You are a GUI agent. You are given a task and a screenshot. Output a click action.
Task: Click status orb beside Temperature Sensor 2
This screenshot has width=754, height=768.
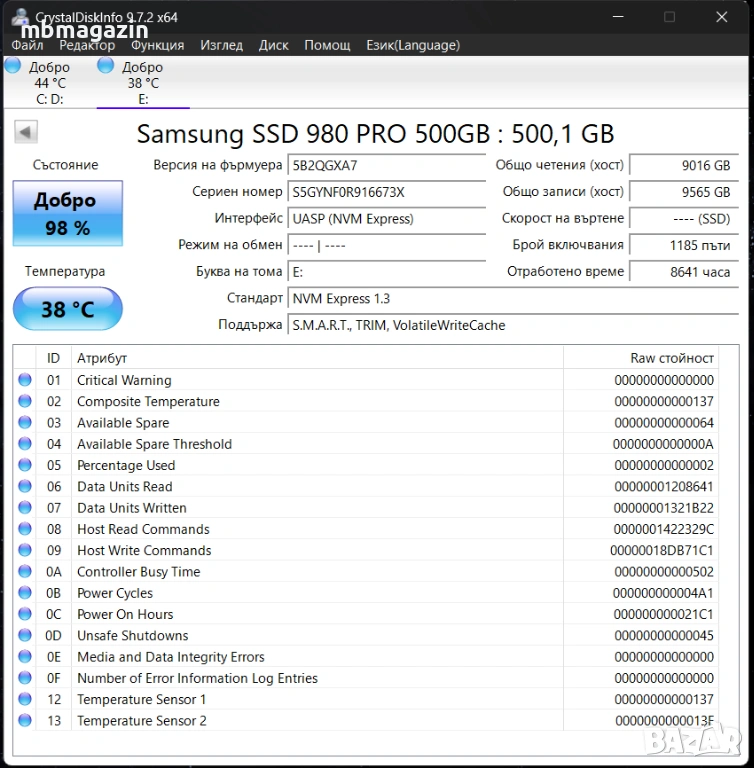[25, 721]
